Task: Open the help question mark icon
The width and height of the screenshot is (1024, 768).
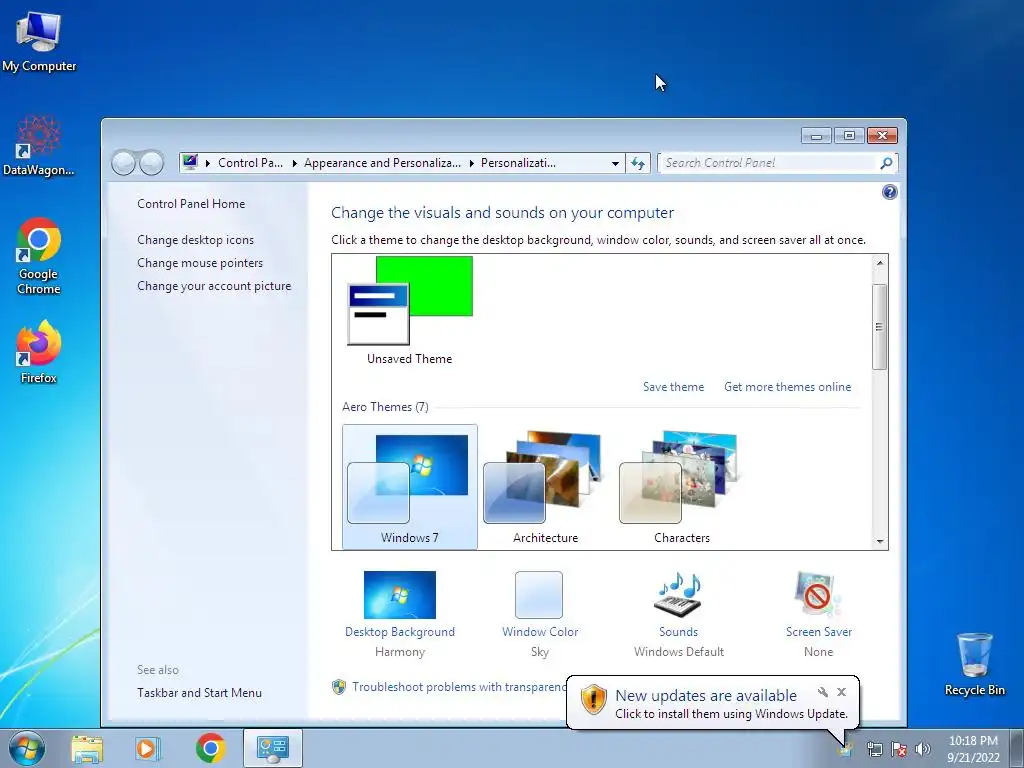Action: click(x=889, y=192)
